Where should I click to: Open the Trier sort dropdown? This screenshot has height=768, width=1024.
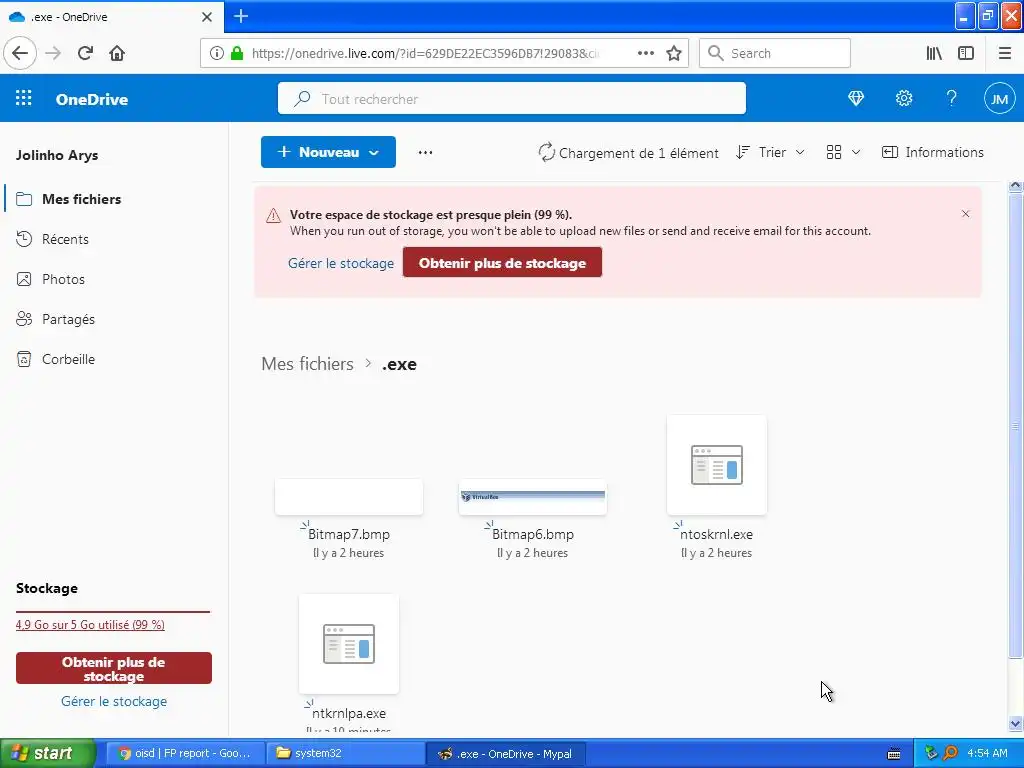pyautogui.click(x=770, y=152)
